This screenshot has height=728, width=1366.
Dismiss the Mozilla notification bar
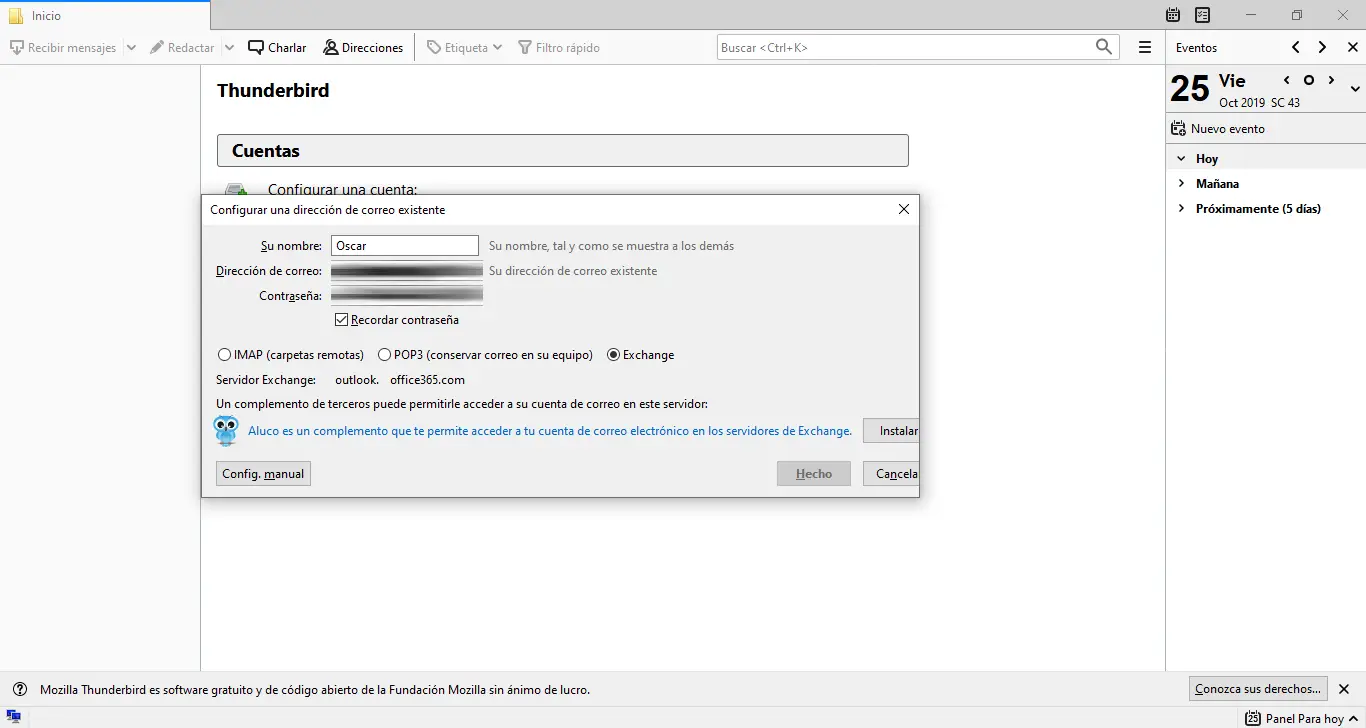point(1344,689)
